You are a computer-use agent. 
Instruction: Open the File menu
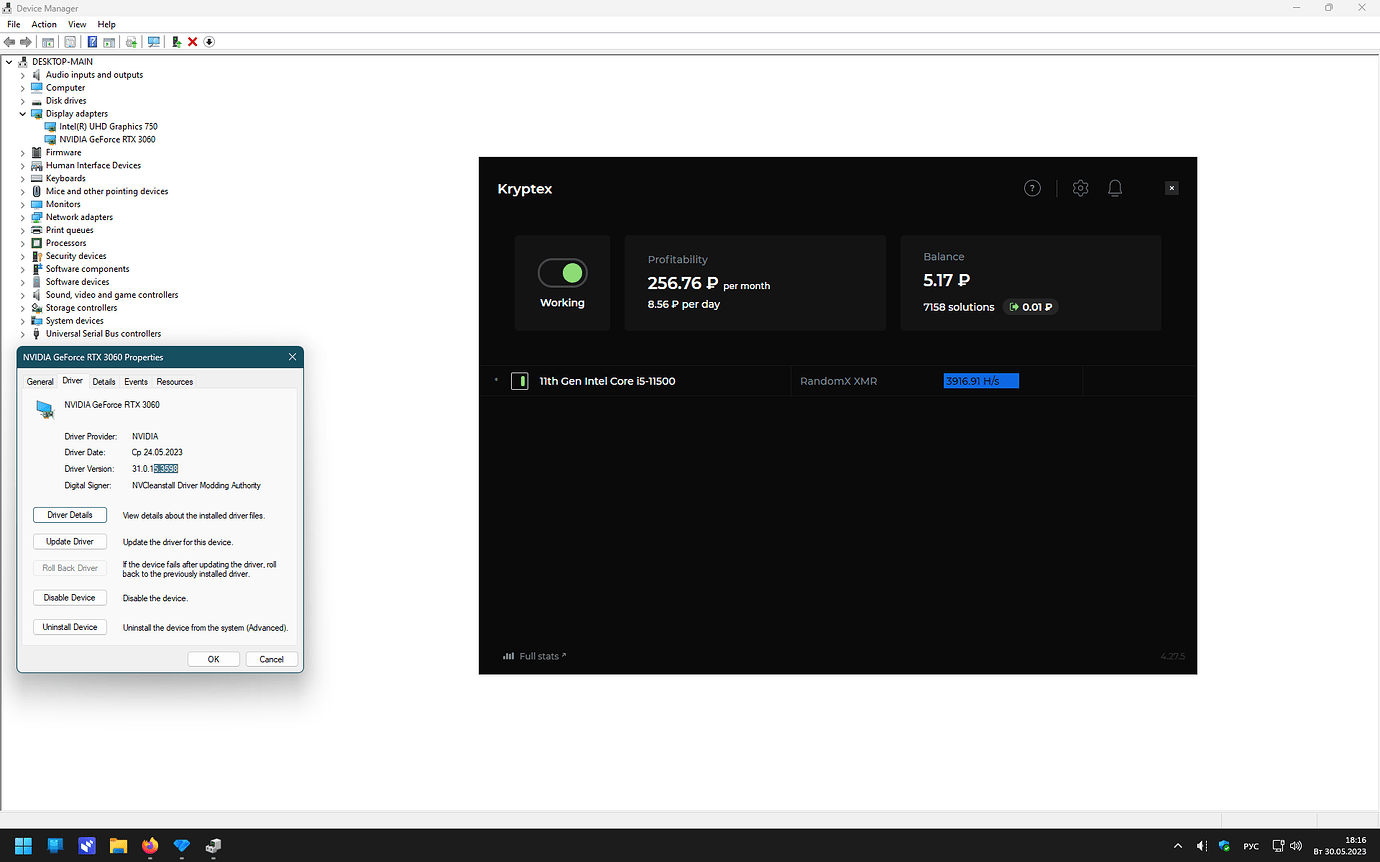[14, 24]
